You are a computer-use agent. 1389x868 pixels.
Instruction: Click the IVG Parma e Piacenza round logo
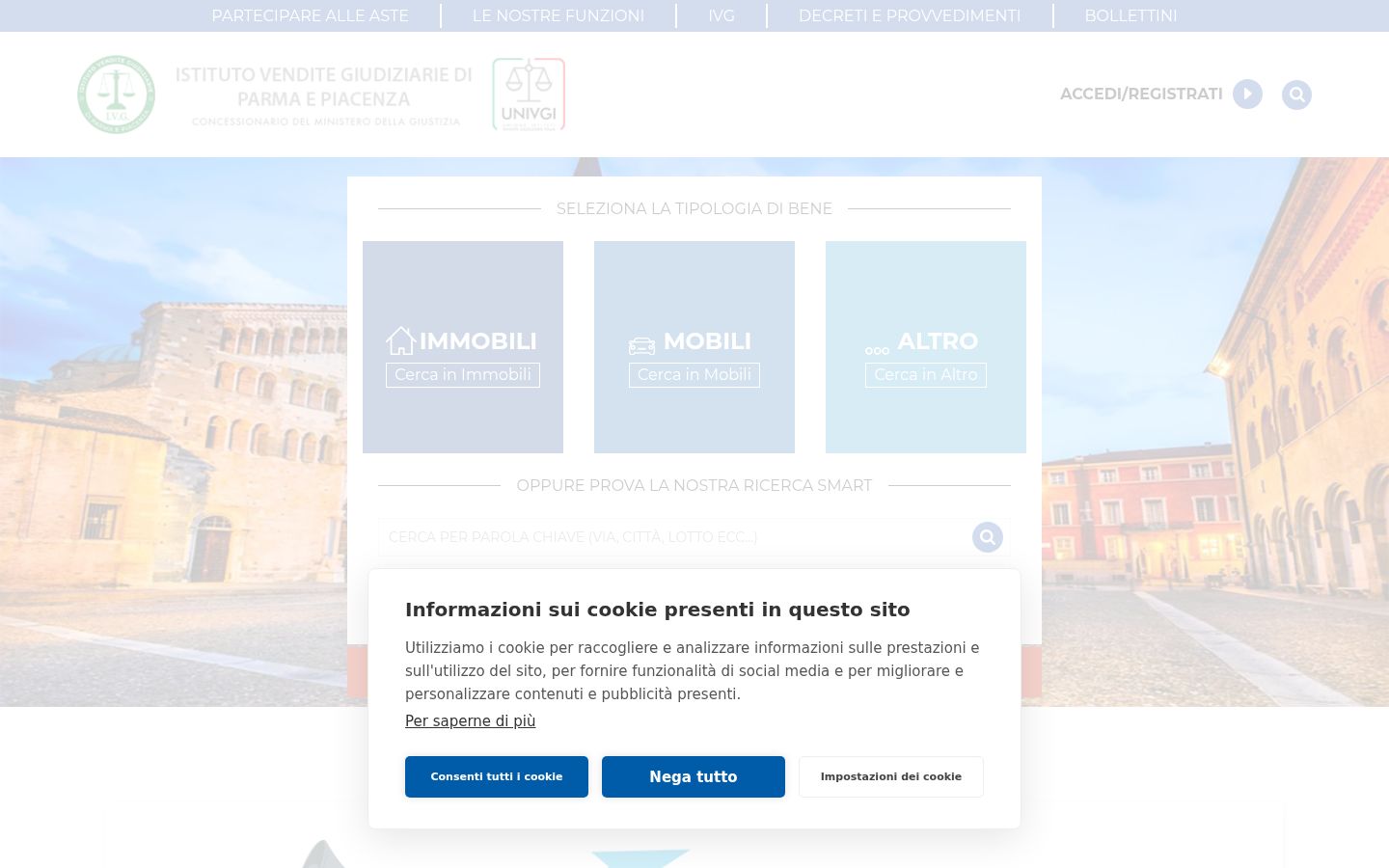click(116, 95)
